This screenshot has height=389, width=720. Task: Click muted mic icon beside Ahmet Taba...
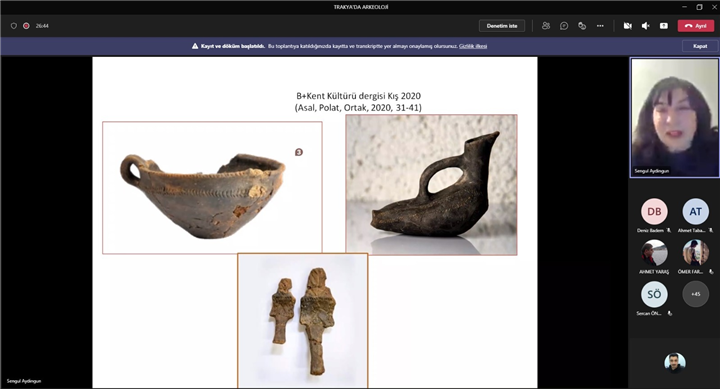[x=711, y=230]
